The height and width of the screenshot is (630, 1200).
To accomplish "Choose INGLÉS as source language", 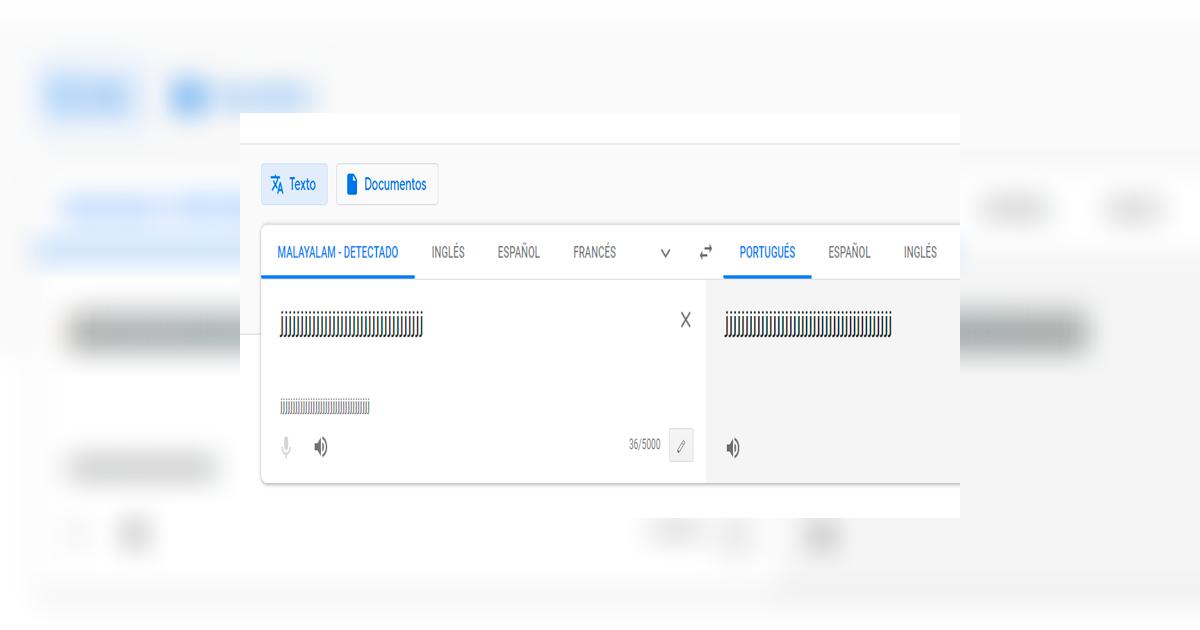I will (448, 253).
